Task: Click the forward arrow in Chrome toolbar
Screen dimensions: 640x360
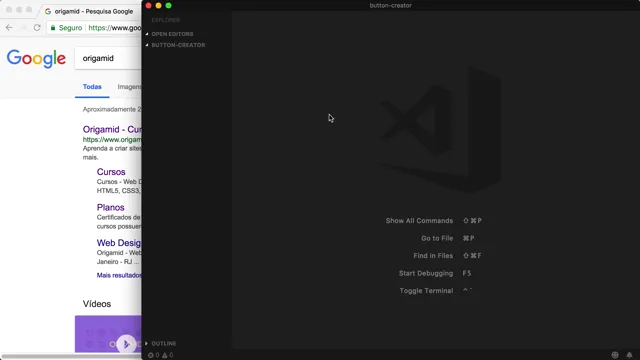Action: 23,27
